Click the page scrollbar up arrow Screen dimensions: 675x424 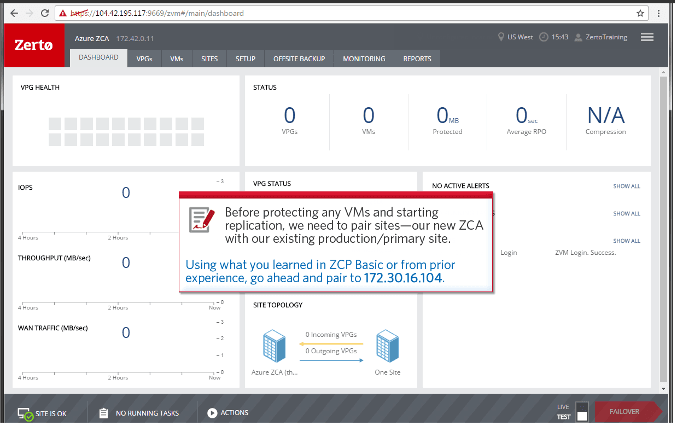click(x=663, y=72)
